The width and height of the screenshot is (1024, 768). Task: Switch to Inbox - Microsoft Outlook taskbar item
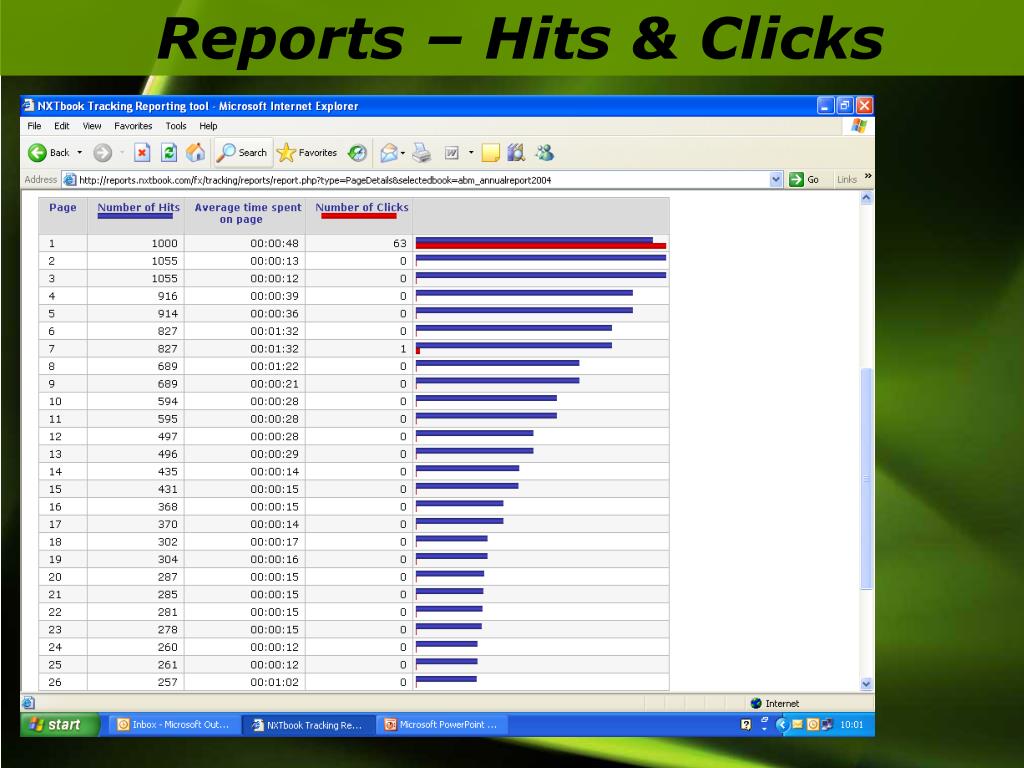[174, 725]
